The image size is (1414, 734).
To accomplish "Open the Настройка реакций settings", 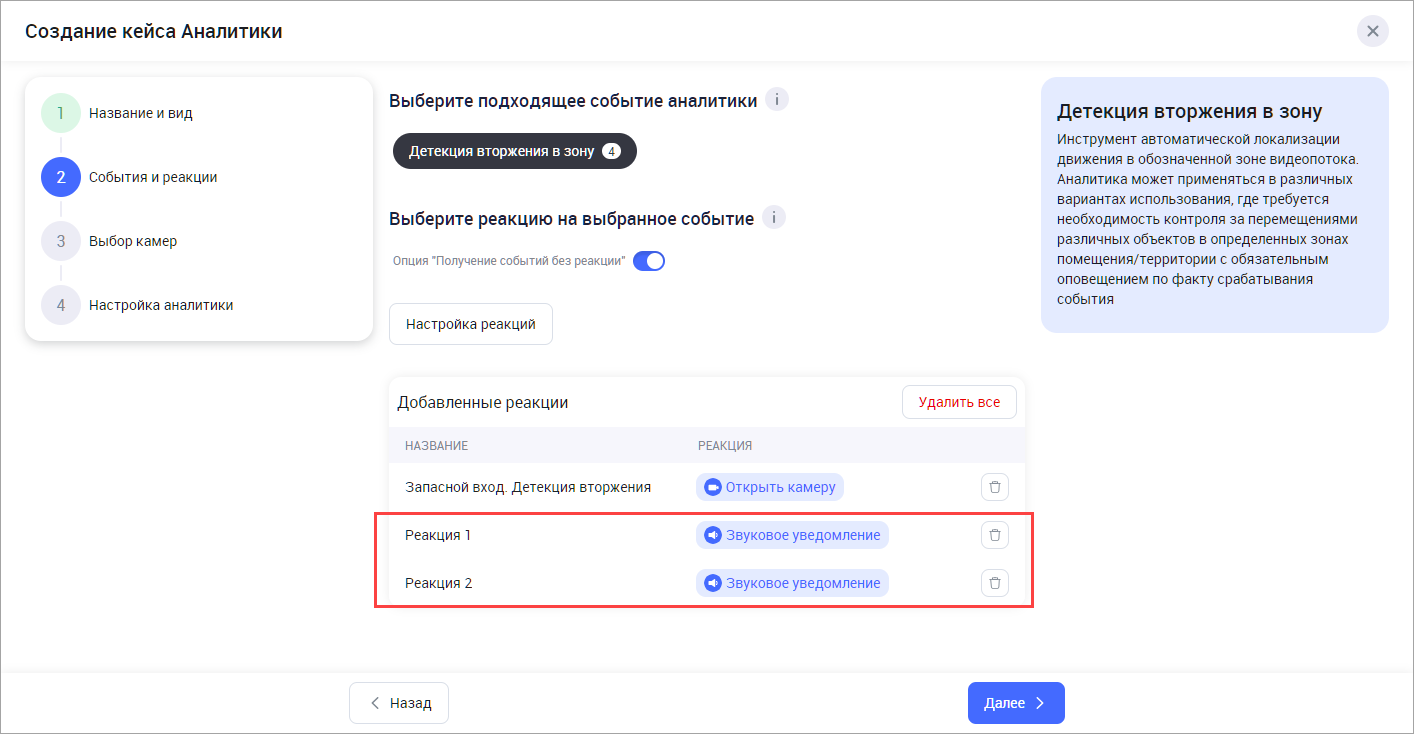I will (x=470, y=324).
